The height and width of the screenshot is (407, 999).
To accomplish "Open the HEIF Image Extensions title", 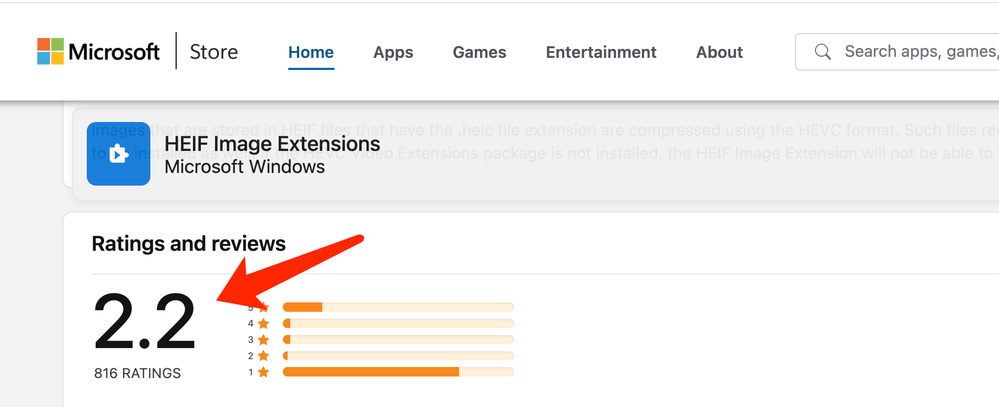I will pos(272,143).
